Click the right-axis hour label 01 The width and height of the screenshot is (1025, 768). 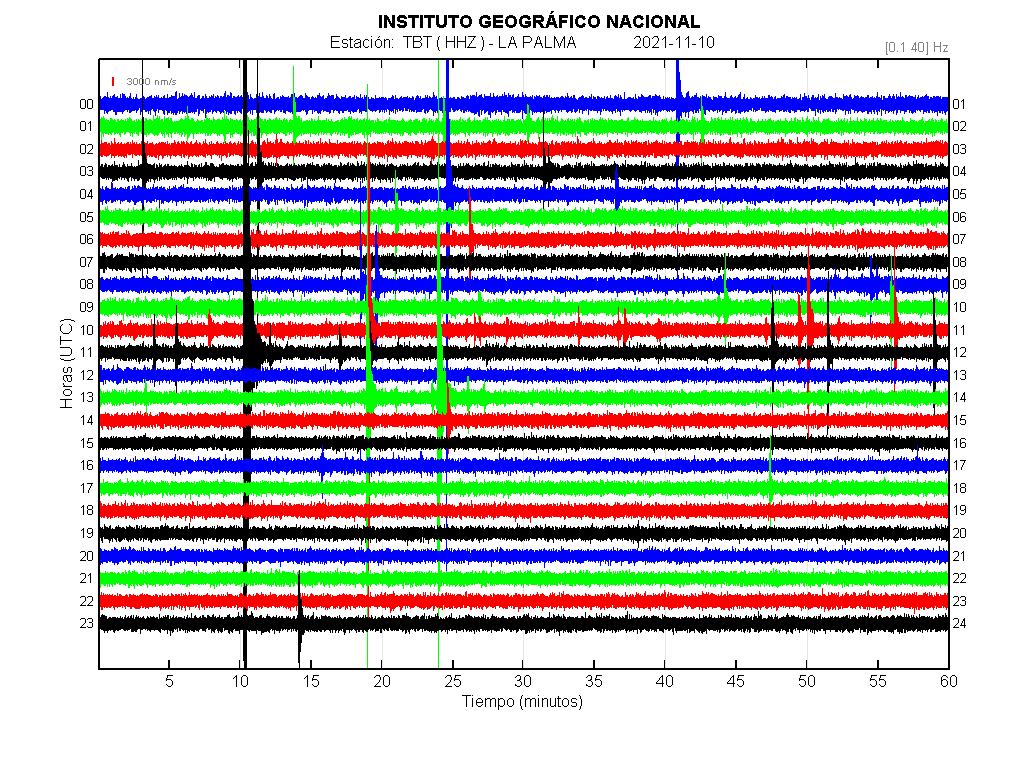coord(959,105)
